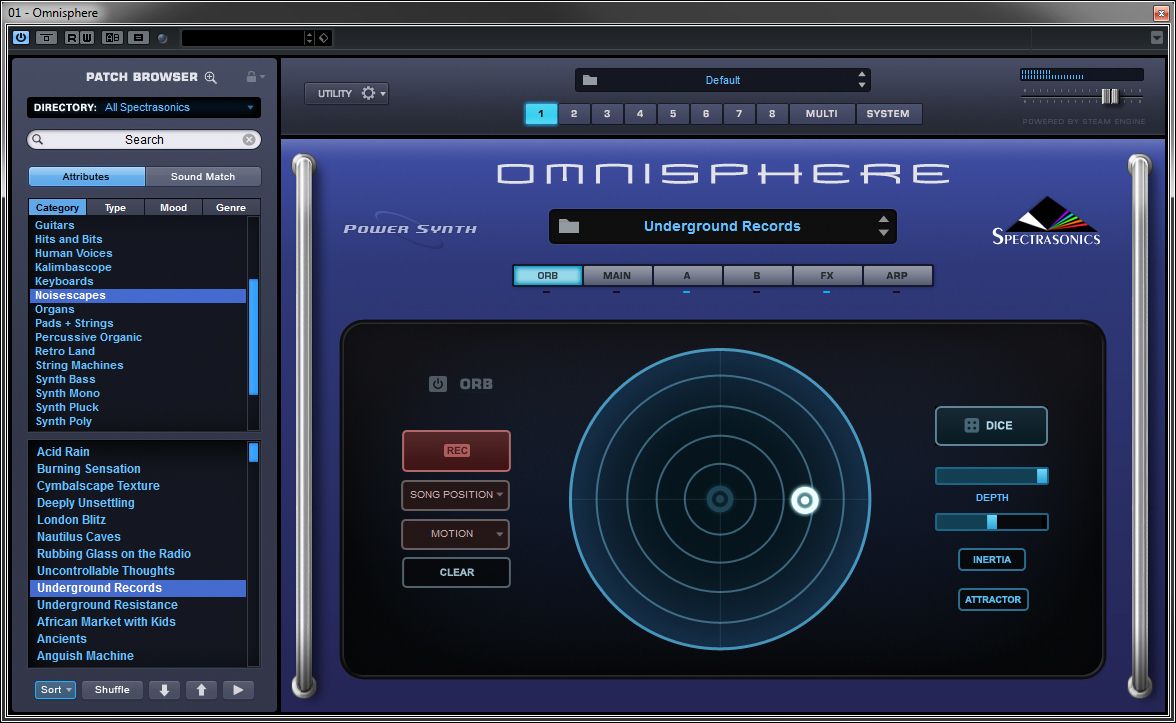Step to previous patch with up arrow
1176x723 pixels.
[x=201, y=690]
